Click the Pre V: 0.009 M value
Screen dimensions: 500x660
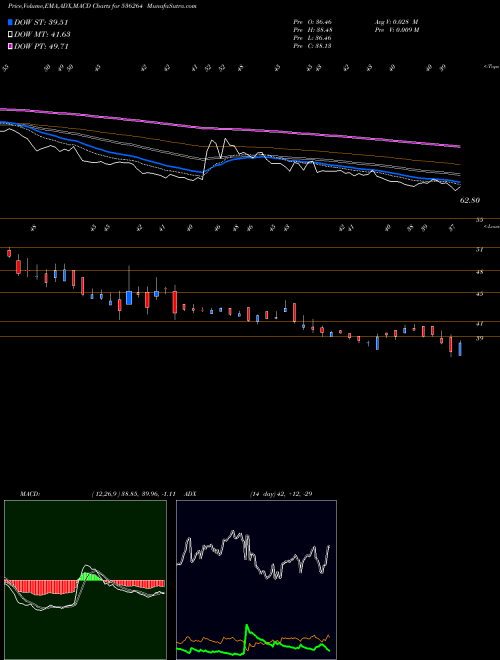coord(396,30)
